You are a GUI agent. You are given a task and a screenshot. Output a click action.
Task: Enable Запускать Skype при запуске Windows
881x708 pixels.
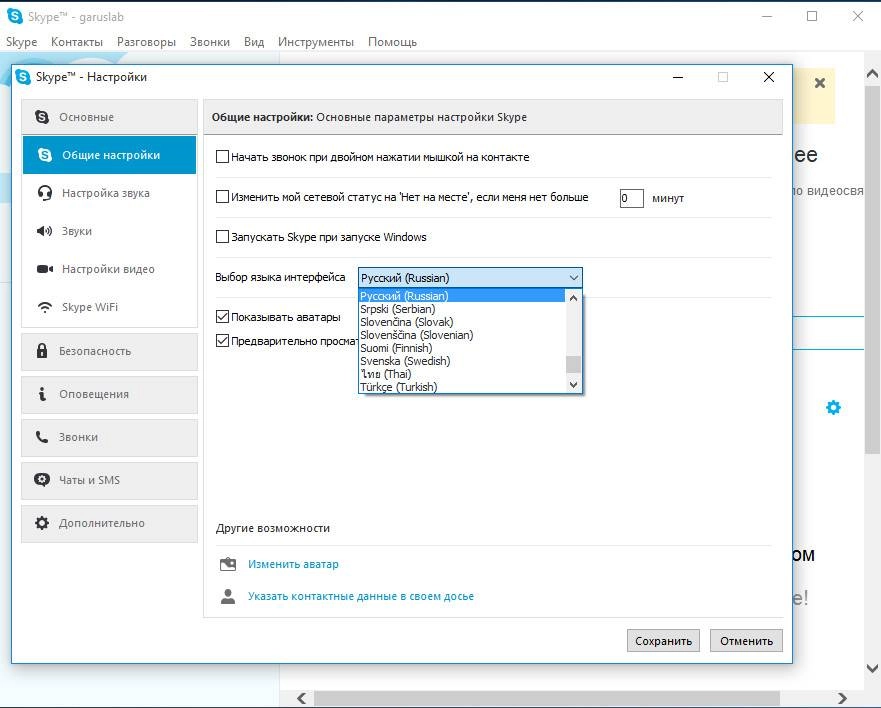point(222,237)
